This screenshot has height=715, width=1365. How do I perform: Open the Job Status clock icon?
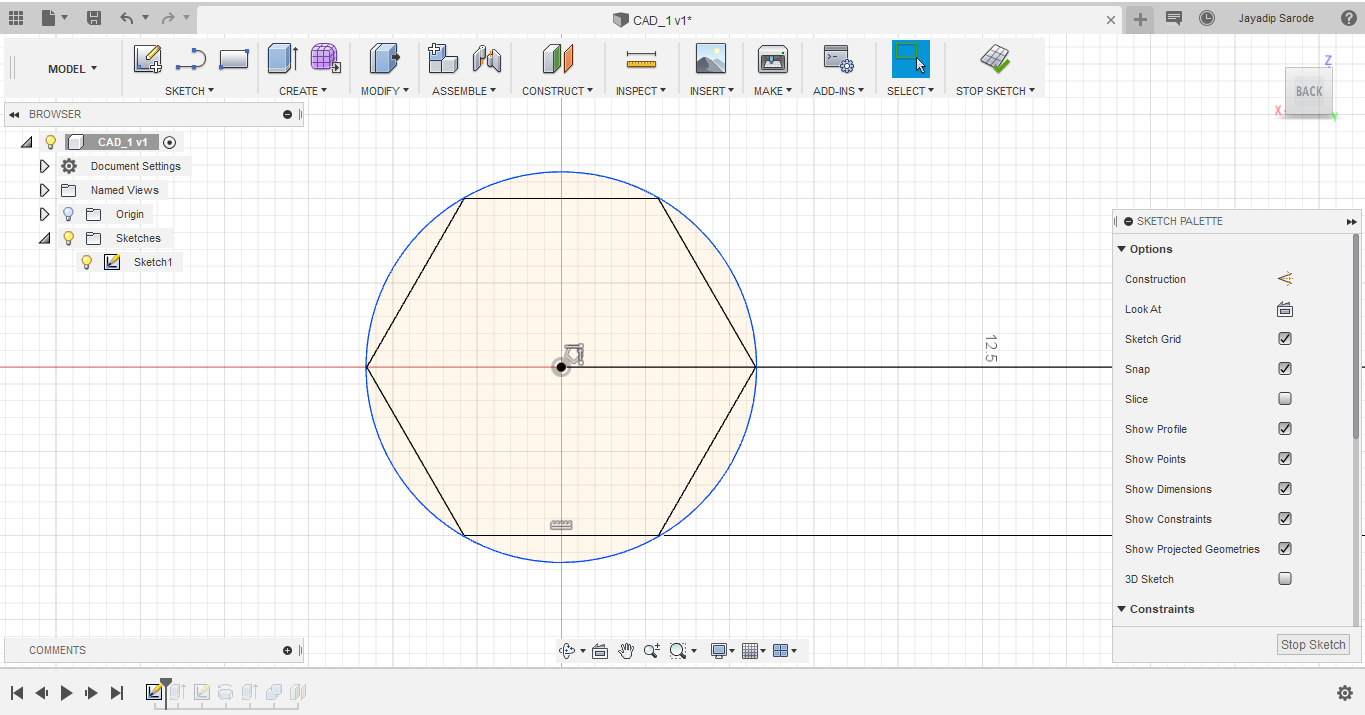[x=1206, y=19]
